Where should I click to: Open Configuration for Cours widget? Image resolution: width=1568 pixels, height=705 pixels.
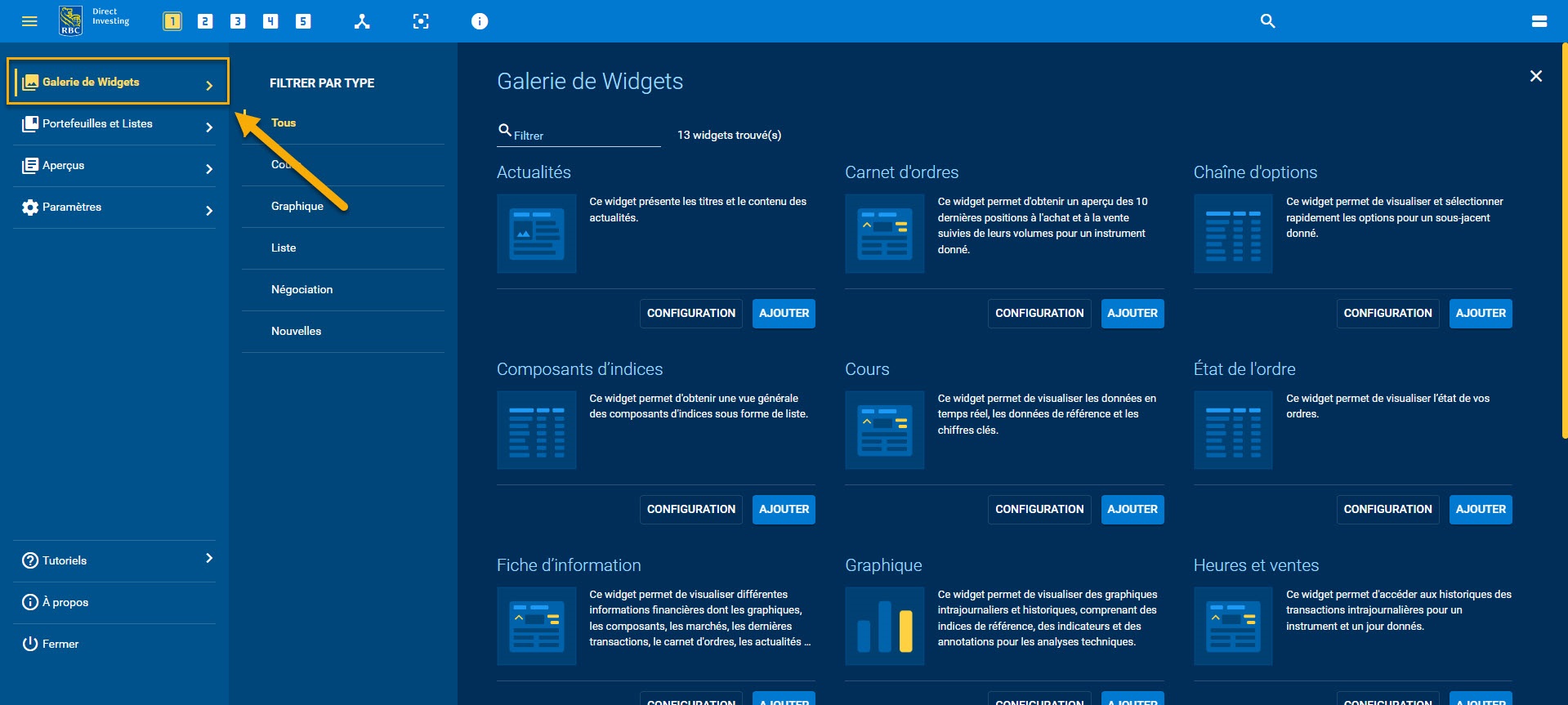[1039, 510]
